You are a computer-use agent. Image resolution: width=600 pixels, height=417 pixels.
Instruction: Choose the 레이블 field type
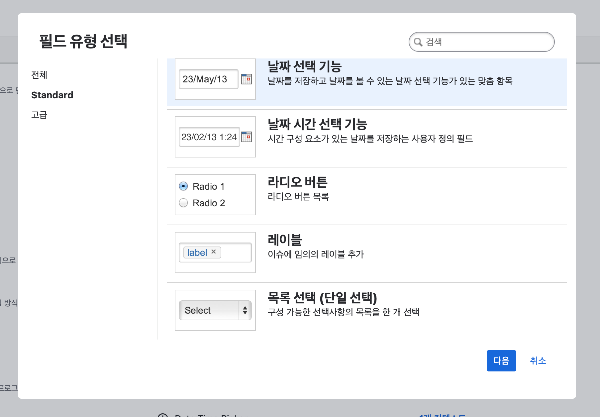(x=367, y=253)
